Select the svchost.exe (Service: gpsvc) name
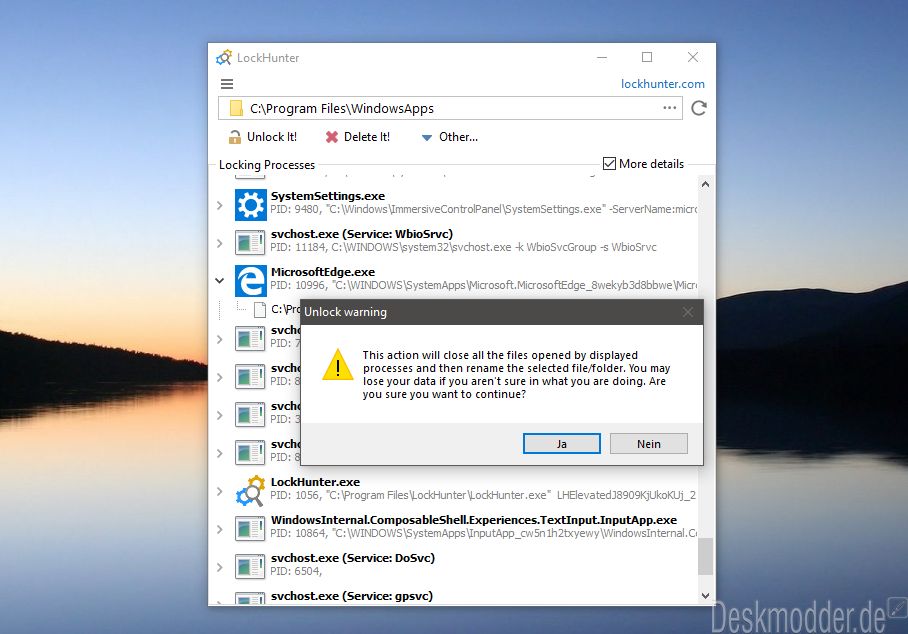908x634 pixels. click(x=352, y=596)
